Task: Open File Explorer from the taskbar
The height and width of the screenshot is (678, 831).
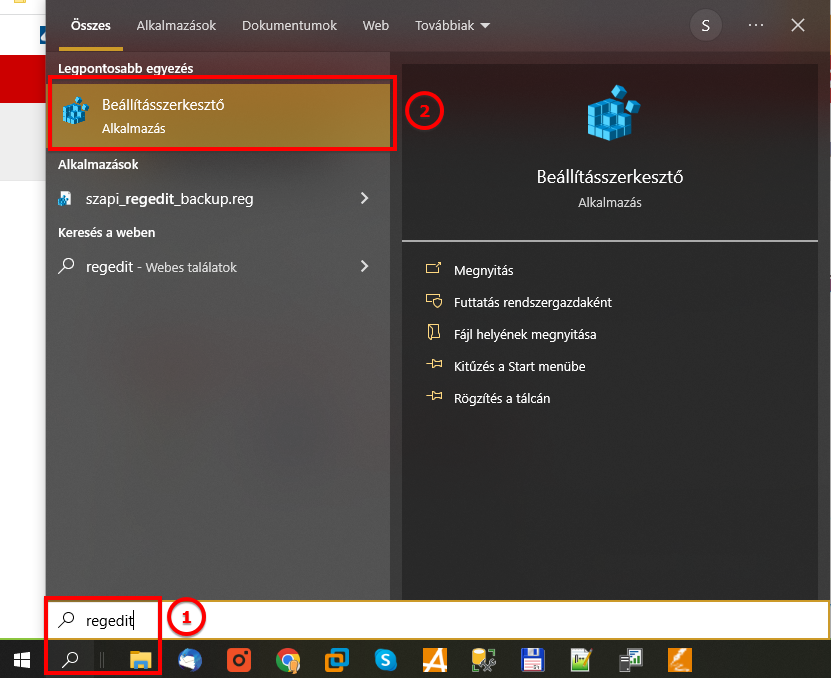Action: click(x=141, y=659)
